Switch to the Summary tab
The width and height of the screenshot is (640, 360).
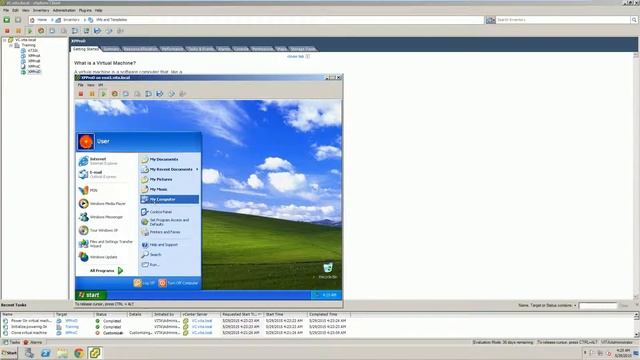click(111, 49)
